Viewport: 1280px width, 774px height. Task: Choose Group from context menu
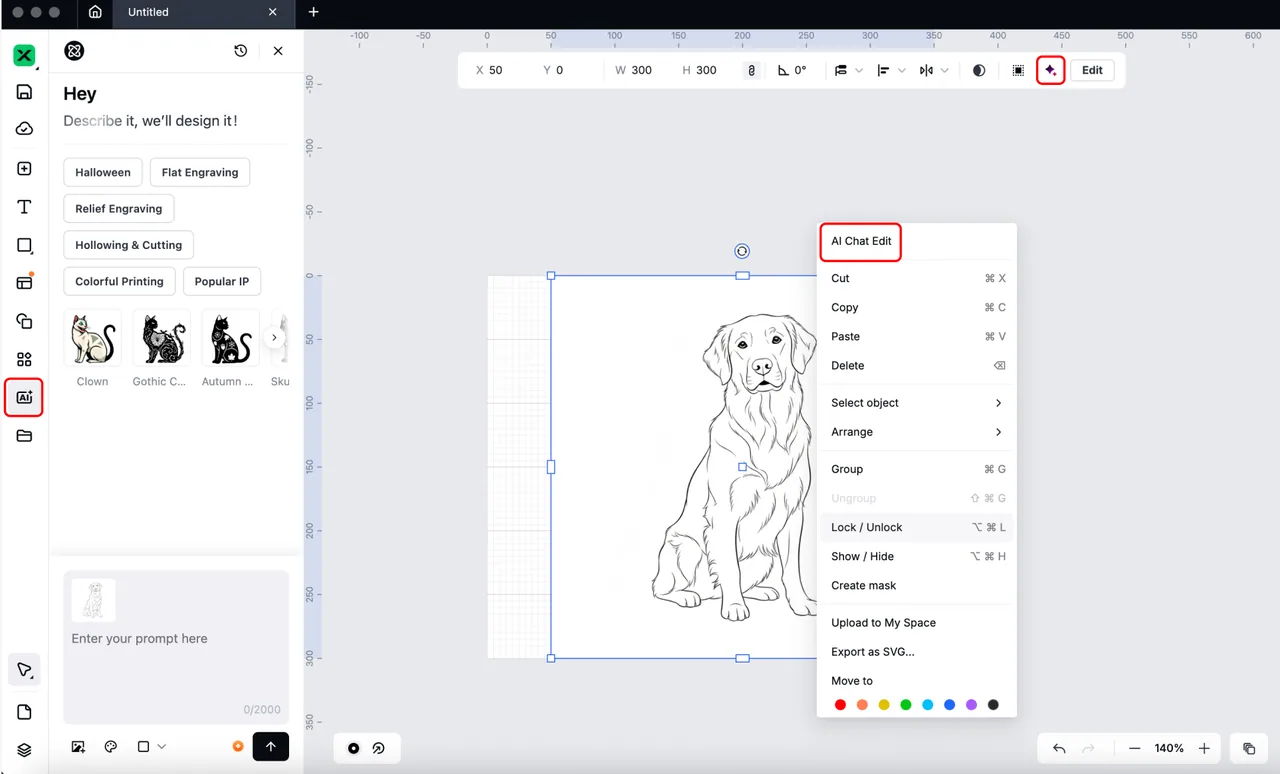tap(917, 469)
